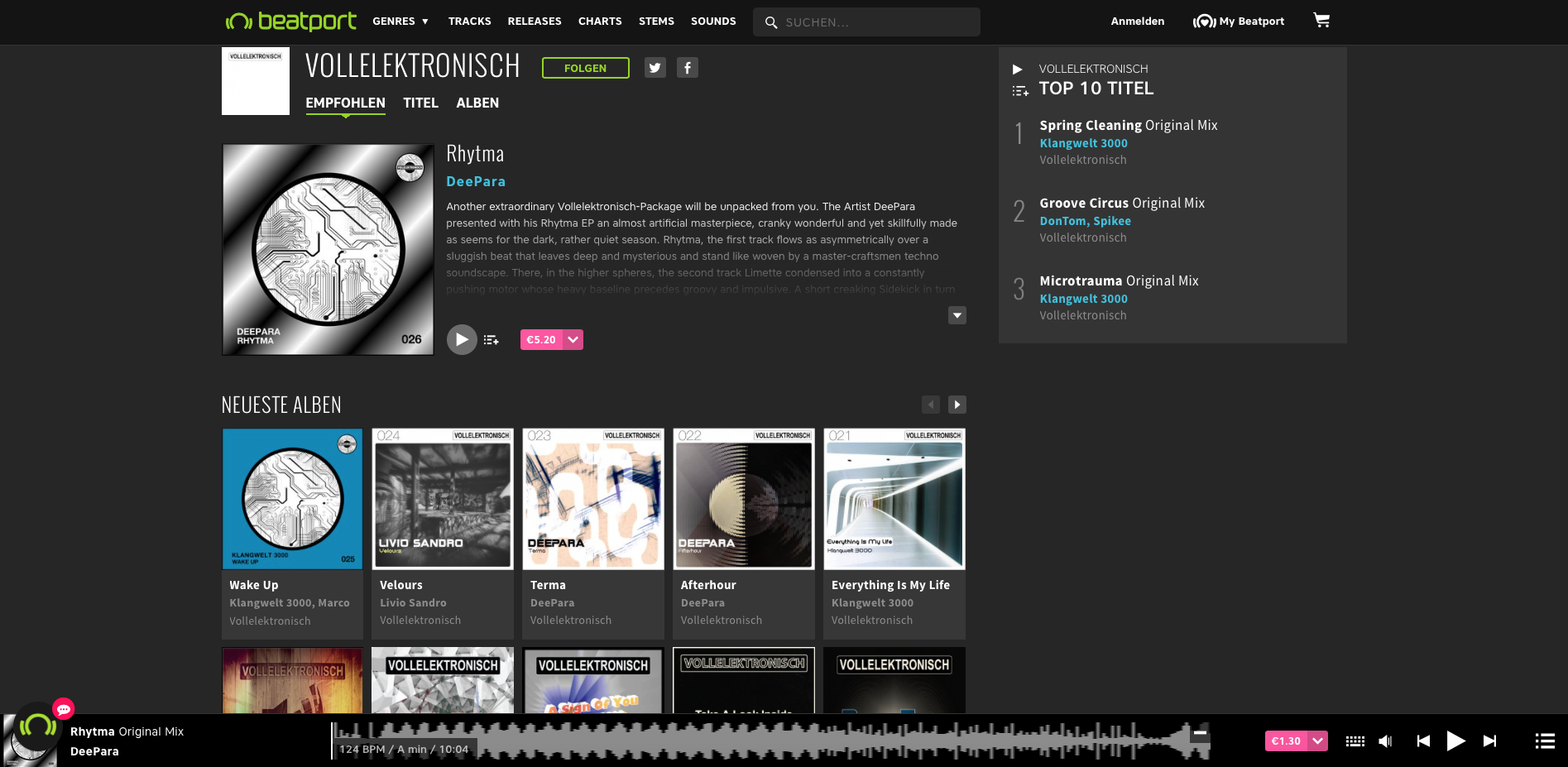Open the Genres dropdown menu

coord(400,22)
